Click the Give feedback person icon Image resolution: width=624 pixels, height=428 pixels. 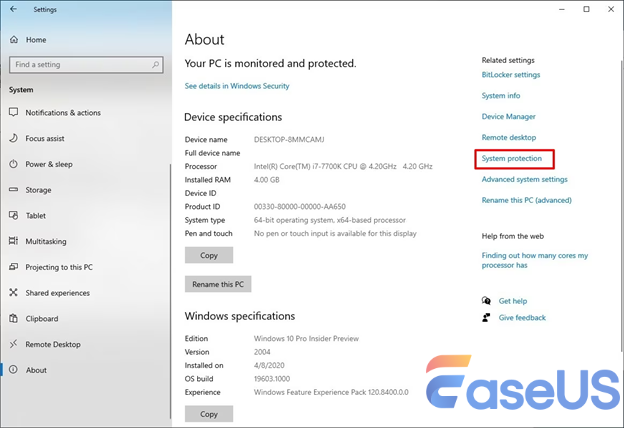click(486, 317)
